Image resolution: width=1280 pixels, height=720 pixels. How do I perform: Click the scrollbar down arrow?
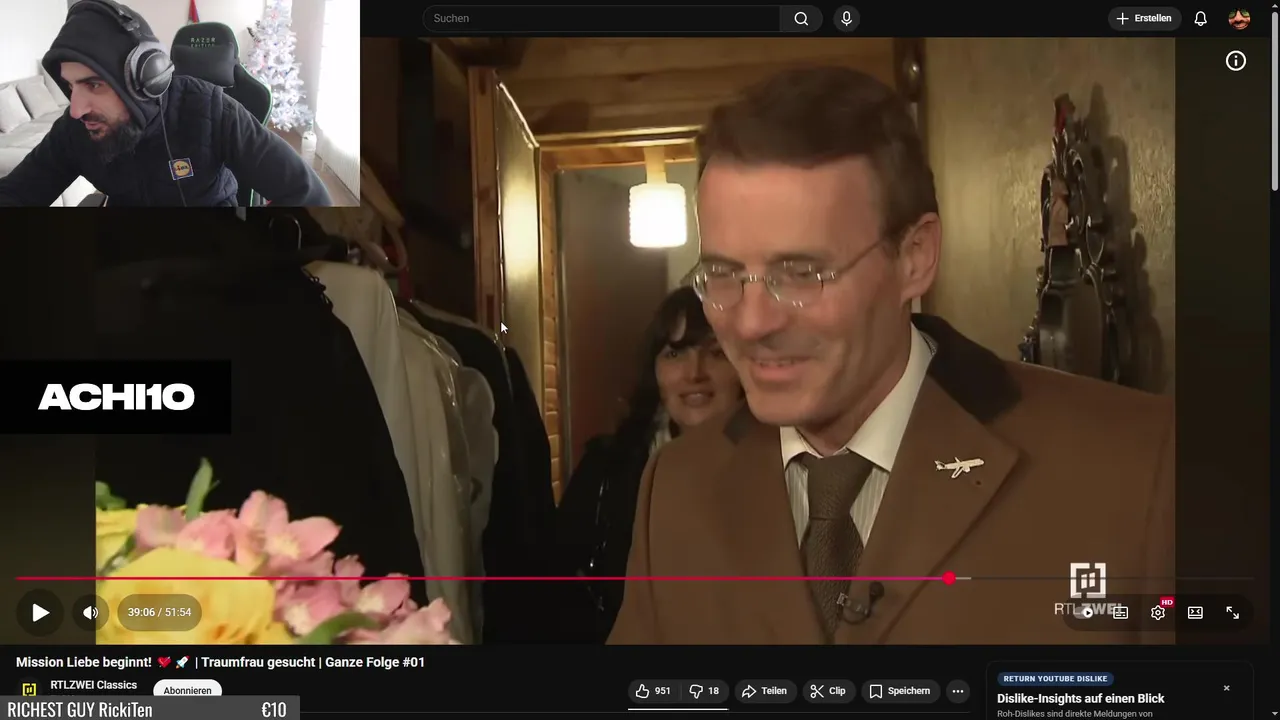(1274, 713)
